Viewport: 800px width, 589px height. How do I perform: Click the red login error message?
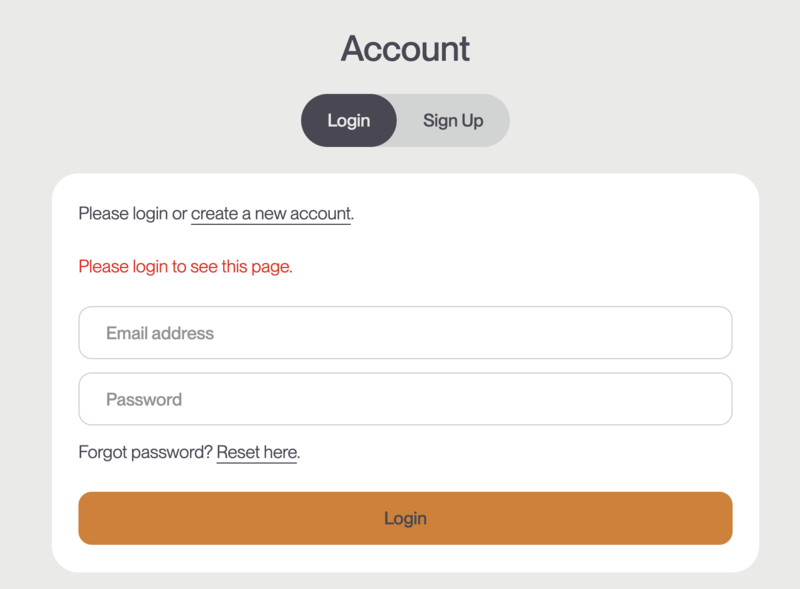[185, 267]
